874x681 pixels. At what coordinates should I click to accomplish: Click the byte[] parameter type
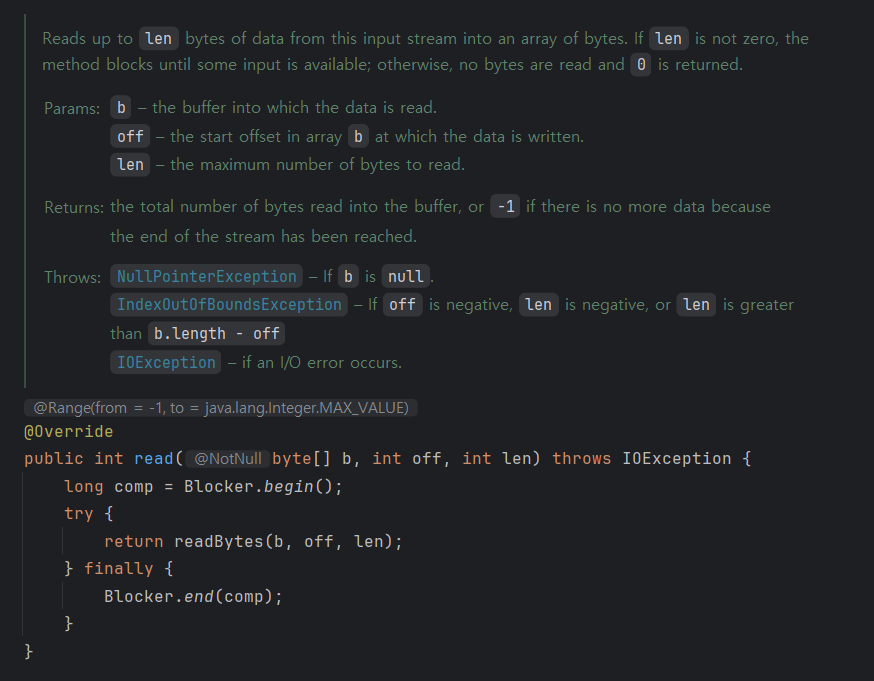click(x=301, y=459)
